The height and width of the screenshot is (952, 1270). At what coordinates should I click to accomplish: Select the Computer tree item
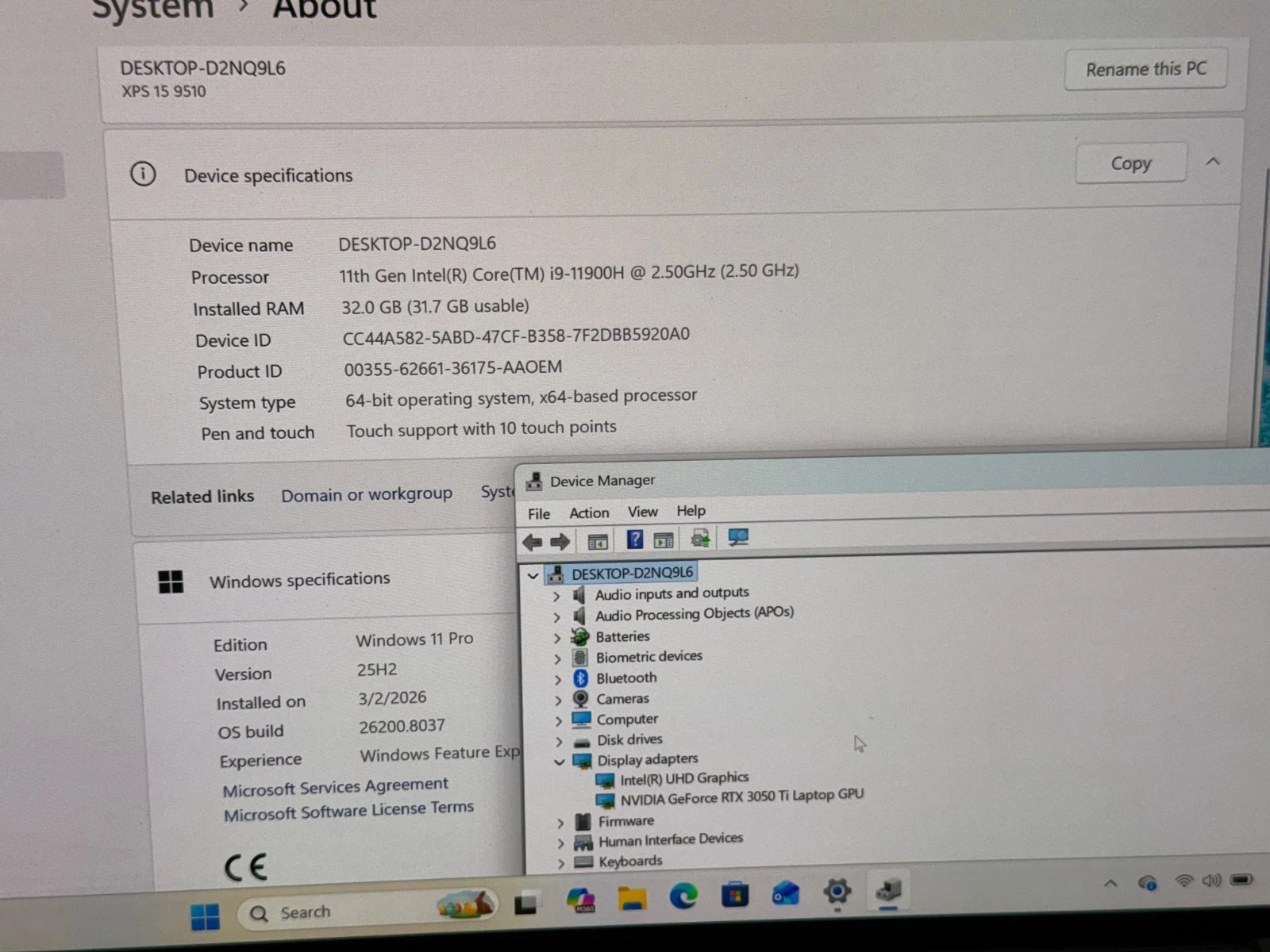[x=627, y=719]
